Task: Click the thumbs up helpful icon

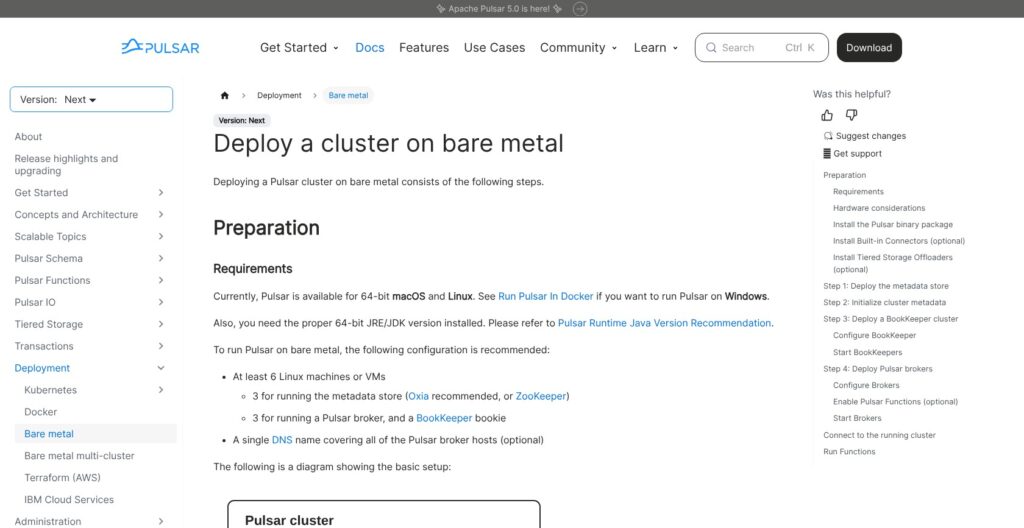Action: tap(827, 116)
